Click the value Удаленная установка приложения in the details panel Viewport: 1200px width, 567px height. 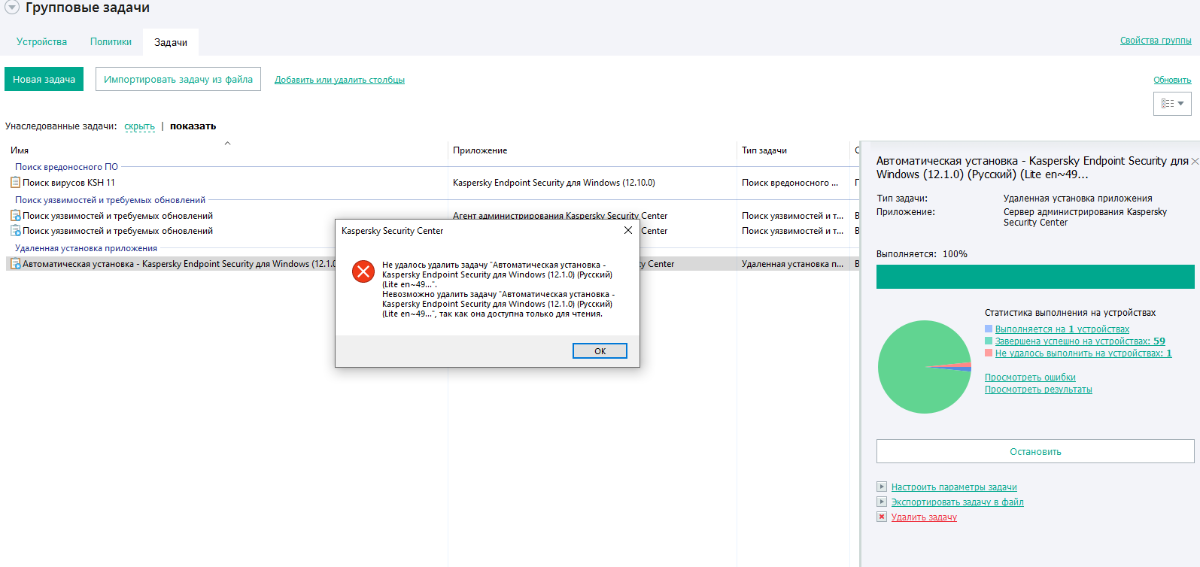(1078, 198)
